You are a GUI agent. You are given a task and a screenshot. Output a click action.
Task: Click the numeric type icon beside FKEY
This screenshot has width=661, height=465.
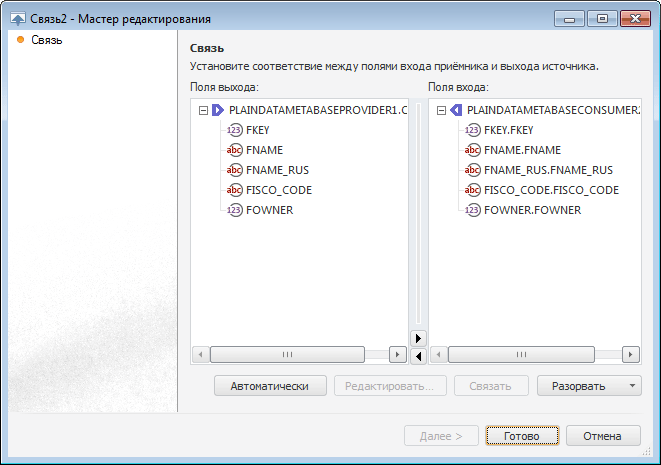pyautogui.click(x=235, y=130)
